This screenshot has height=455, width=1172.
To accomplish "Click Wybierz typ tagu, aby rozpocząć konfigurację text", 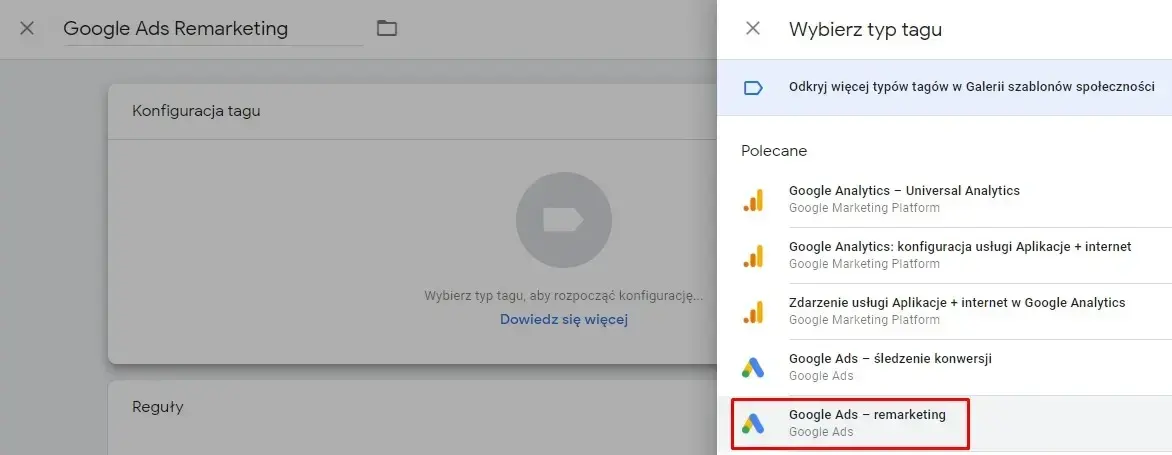I will pyautogui.click(x=564, y=296).
